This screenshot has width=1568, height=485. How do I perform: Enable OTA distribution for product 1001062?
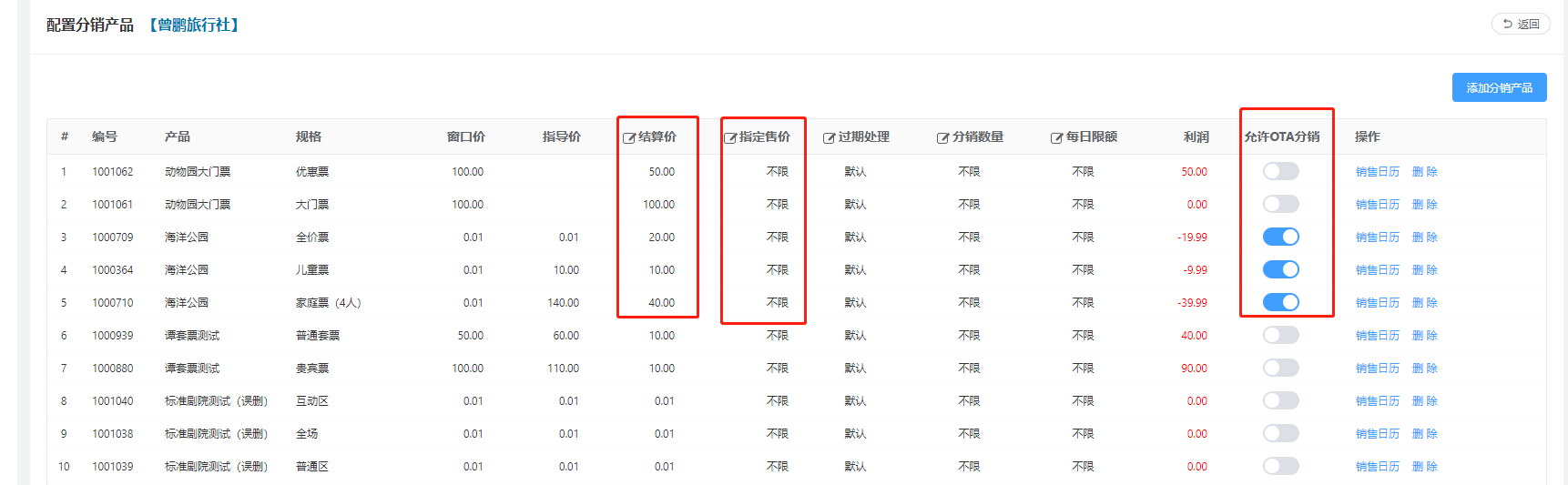coord(1280,172)
